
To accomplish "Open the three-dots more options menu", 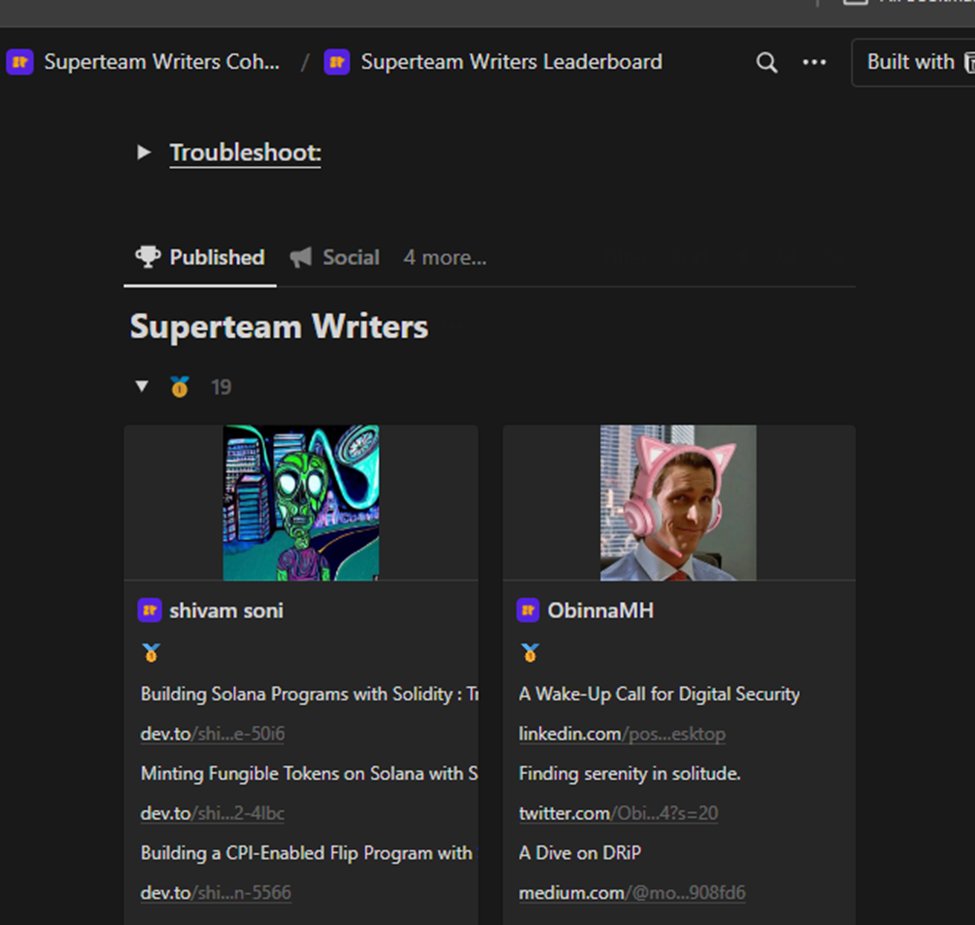I will (814, 62).
